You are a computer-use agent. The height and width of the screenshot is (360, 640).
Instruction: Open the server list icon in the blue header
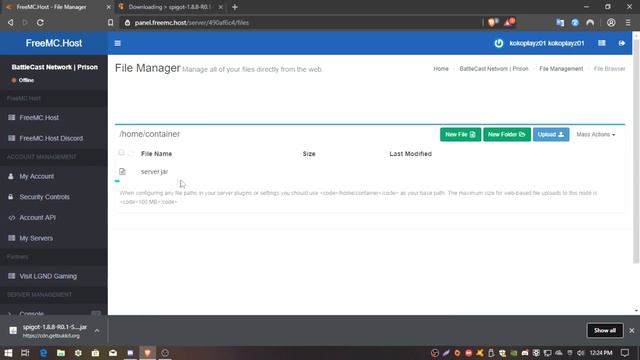pos(602,43)
